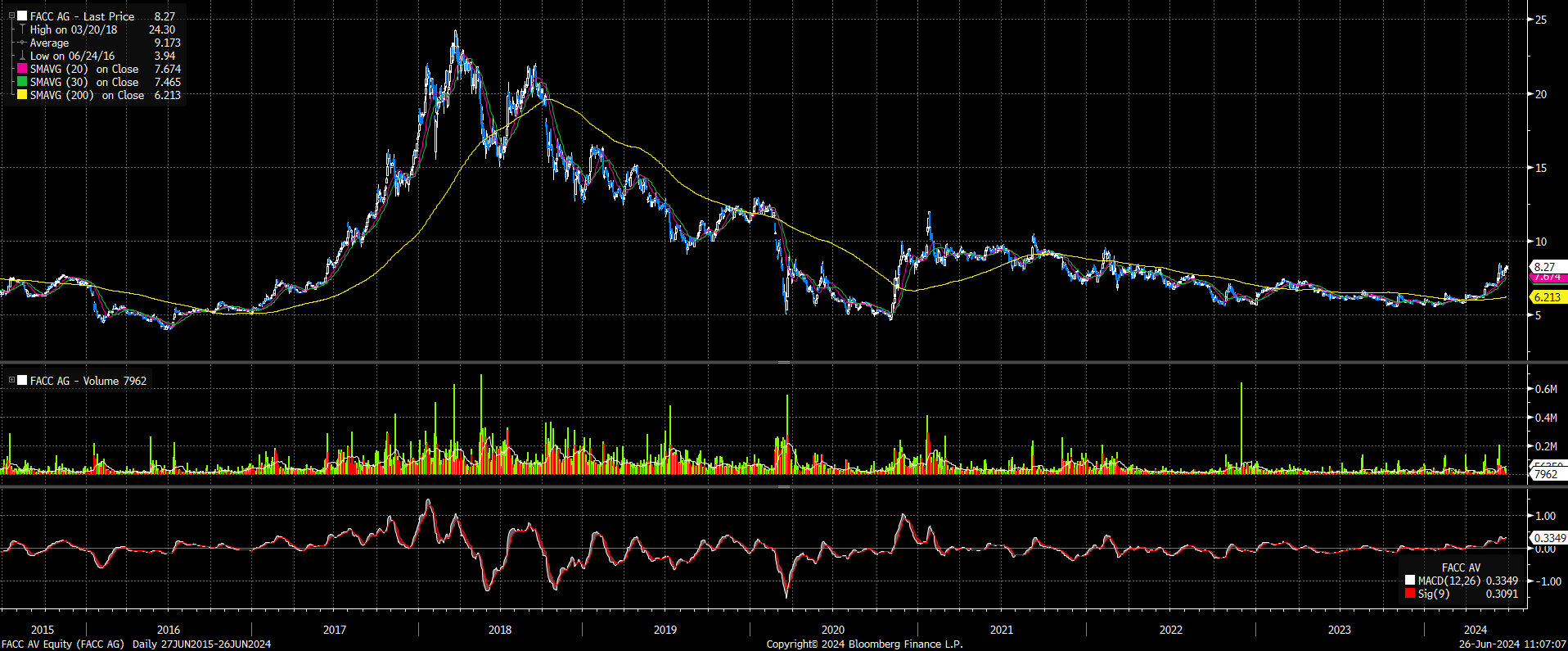Screen dimensions: 1568x651
Task: Collapse the FACC AG Last Price legend tree
Action: pos(11,16)
